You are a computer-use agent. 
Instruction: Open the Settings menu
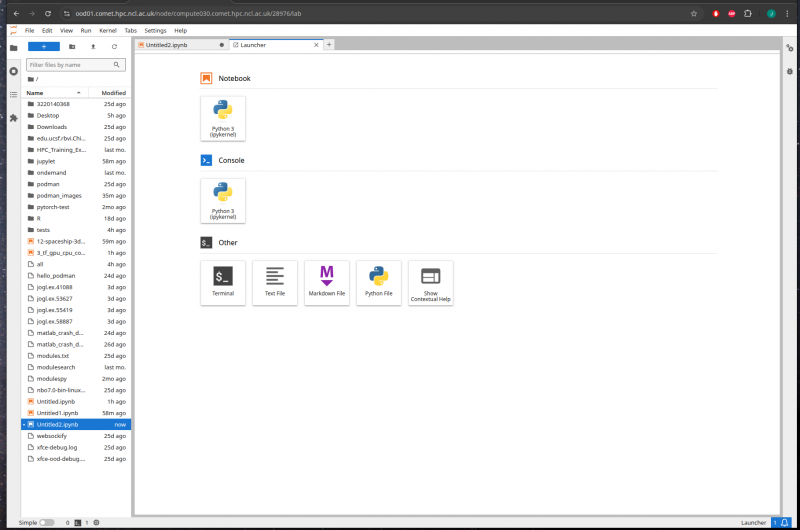155,31
